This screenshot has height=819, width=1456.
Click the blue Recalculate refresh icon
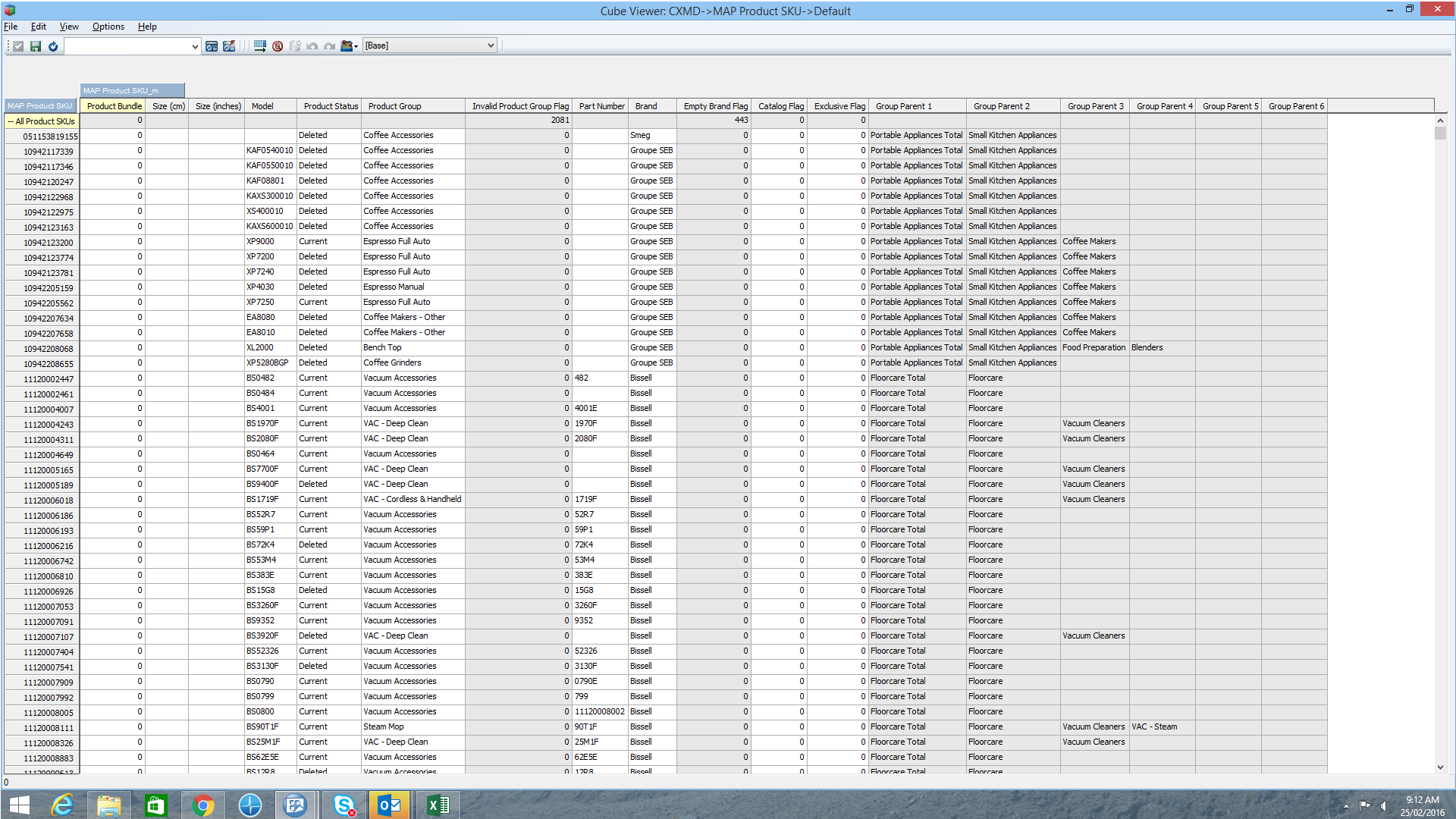tap(53, 46)
